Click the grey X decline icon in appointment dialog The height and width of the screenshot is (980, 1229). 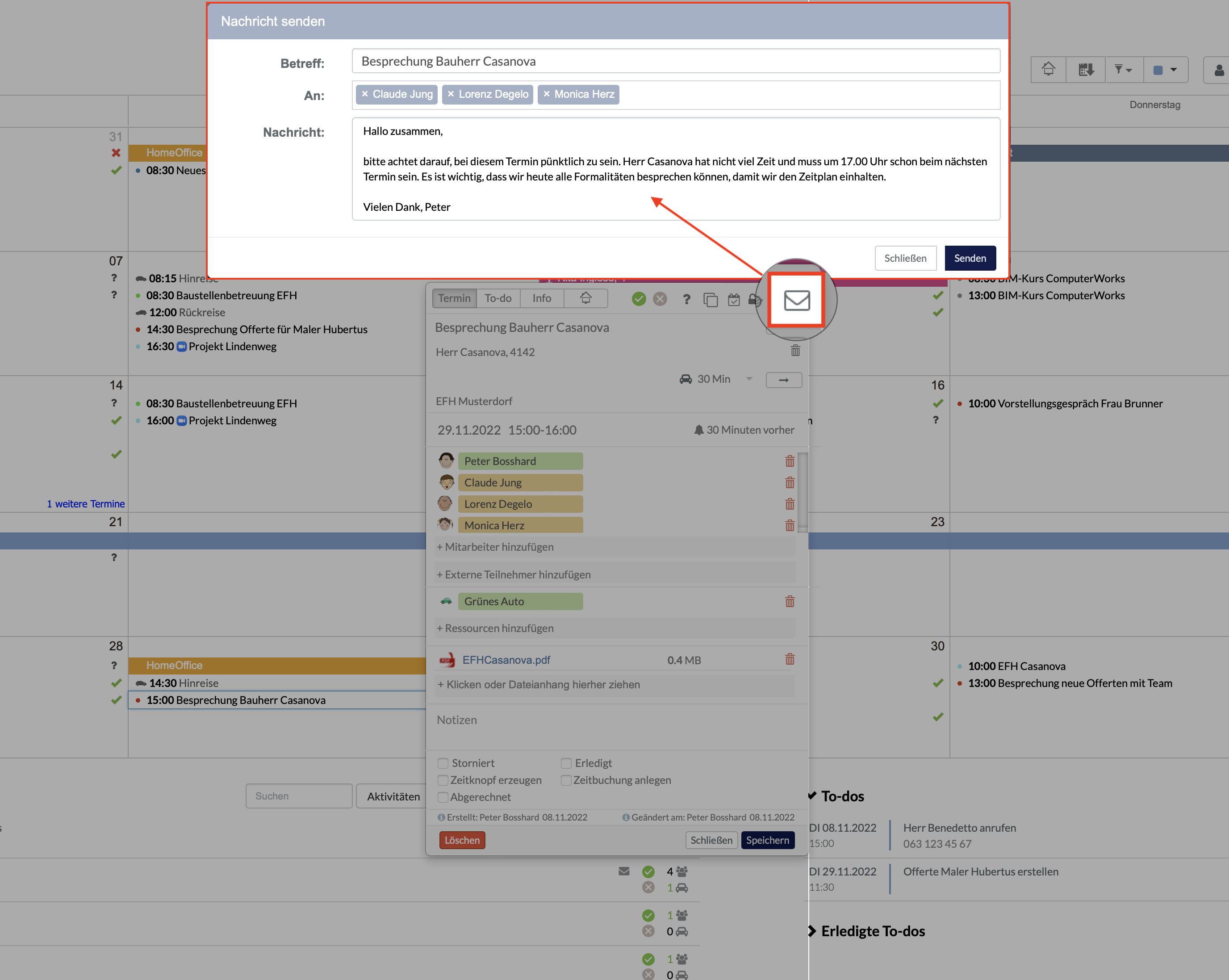[660, 299]
